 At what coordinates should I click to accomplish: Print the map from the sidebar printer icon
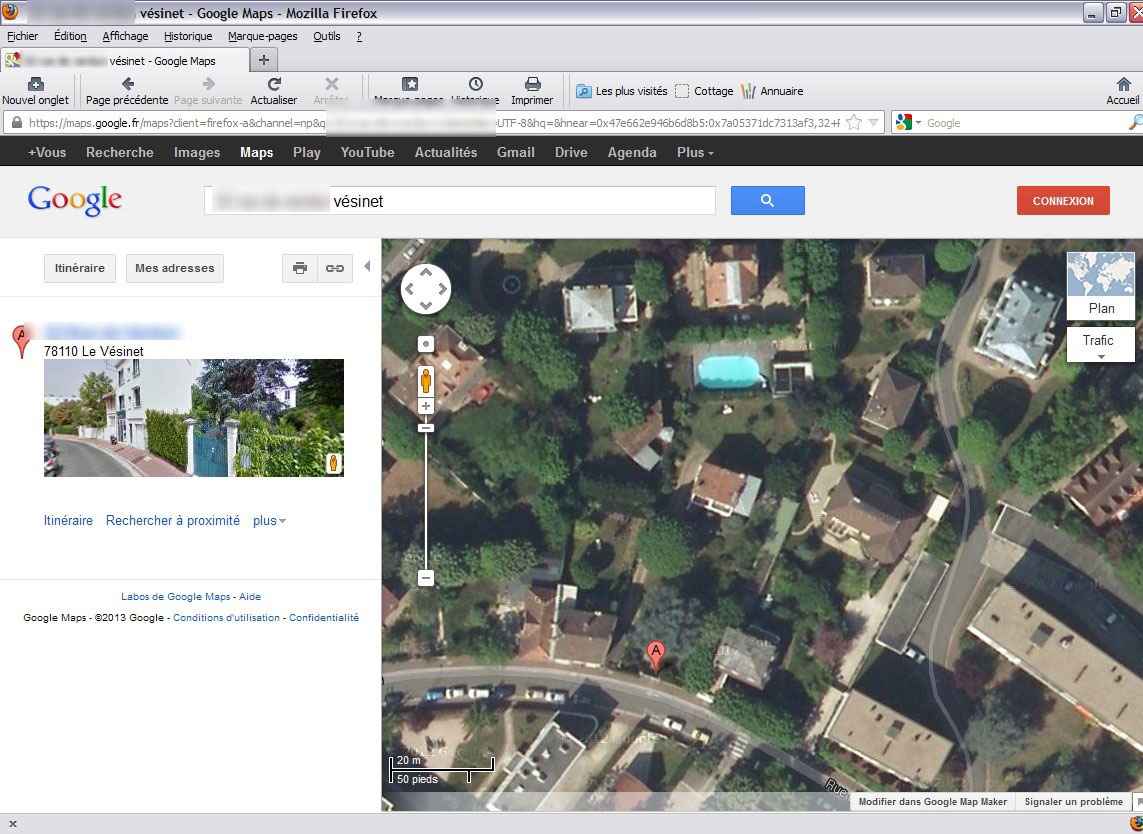click(300, 268)
